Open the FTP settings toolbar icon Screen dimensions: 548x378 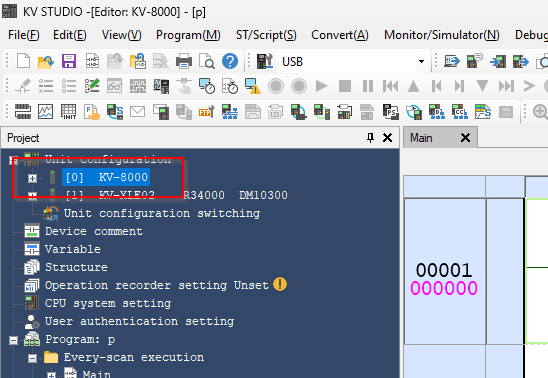click(x=206, y=112)
